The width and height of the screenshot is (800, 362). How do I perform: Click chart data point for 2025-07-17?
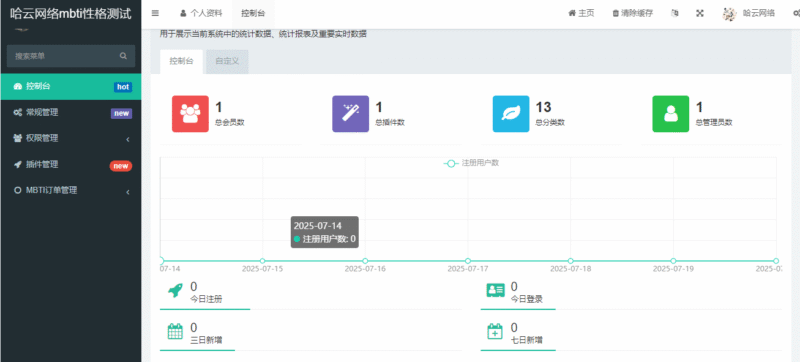tap(468, 261)
